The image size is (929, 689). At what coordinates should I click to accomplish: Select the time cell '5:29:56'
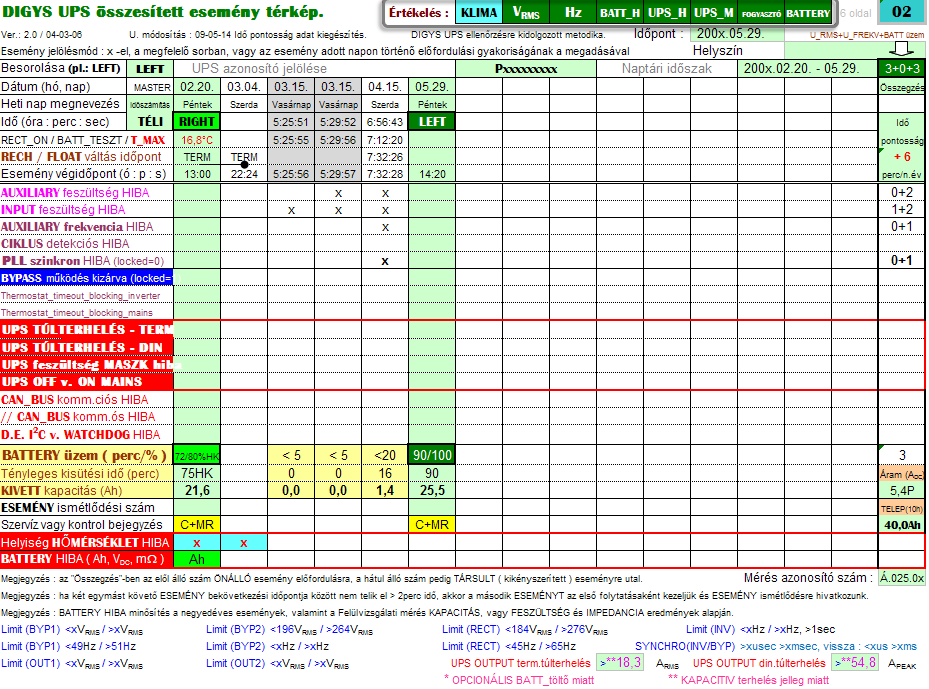[x=338, y=140]
